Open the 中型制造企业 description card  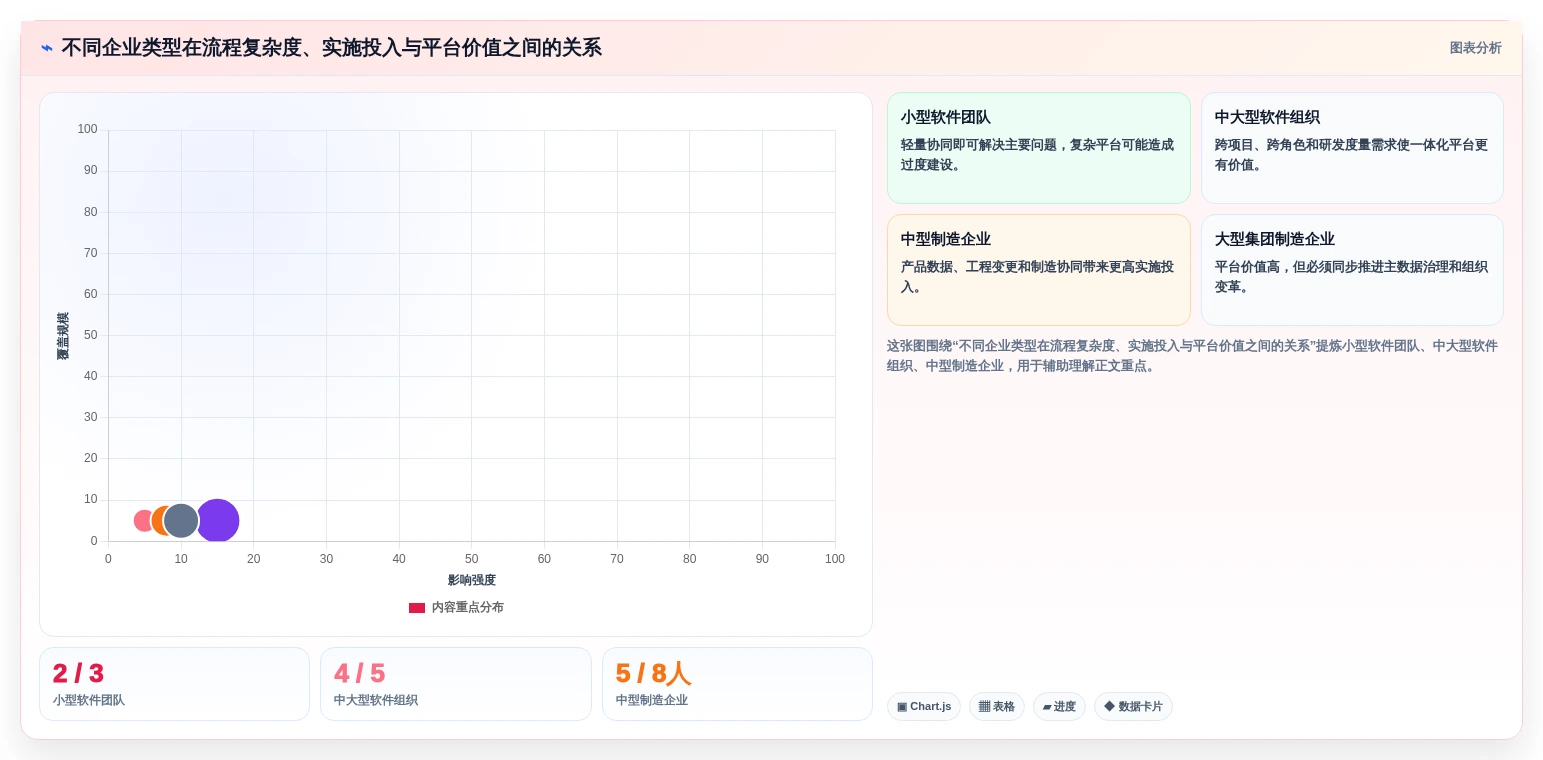click(x=1038, y=270)
